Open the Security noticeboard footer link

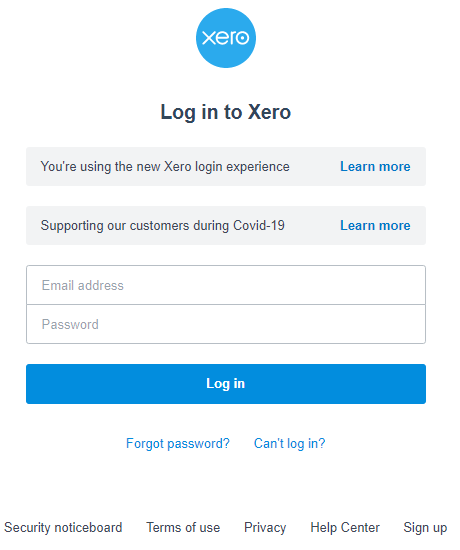pos(63,528)
